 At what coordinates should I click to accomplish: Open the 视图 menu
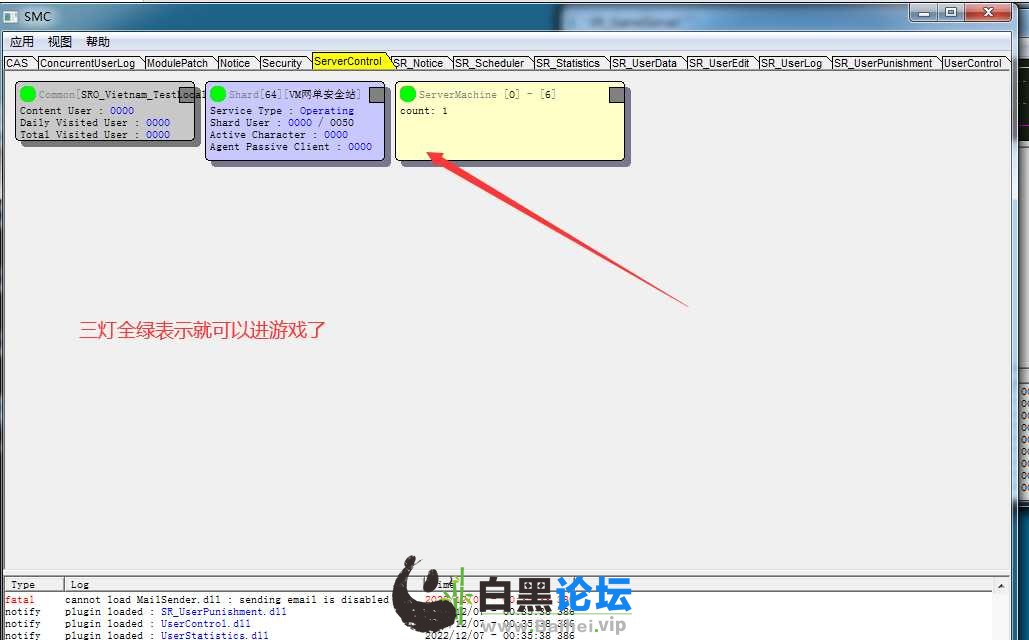[x=60, y=42]
